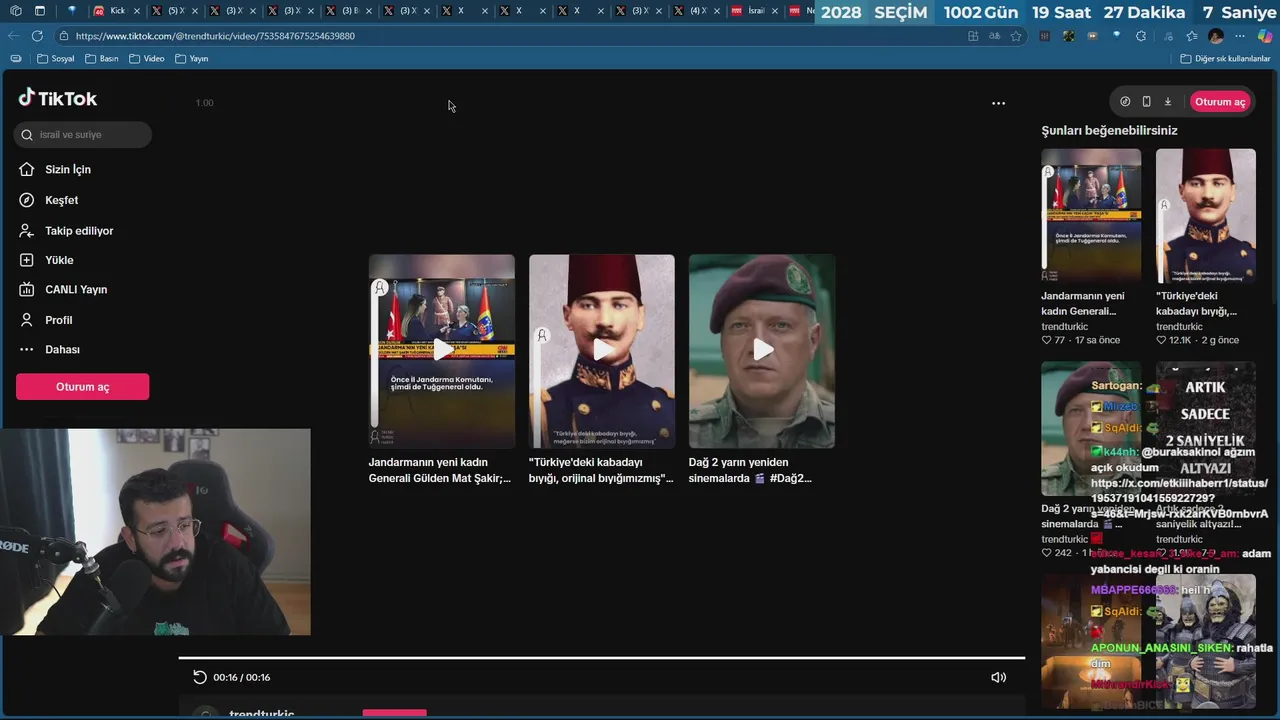Click the split screen icon in address bar

973,36
